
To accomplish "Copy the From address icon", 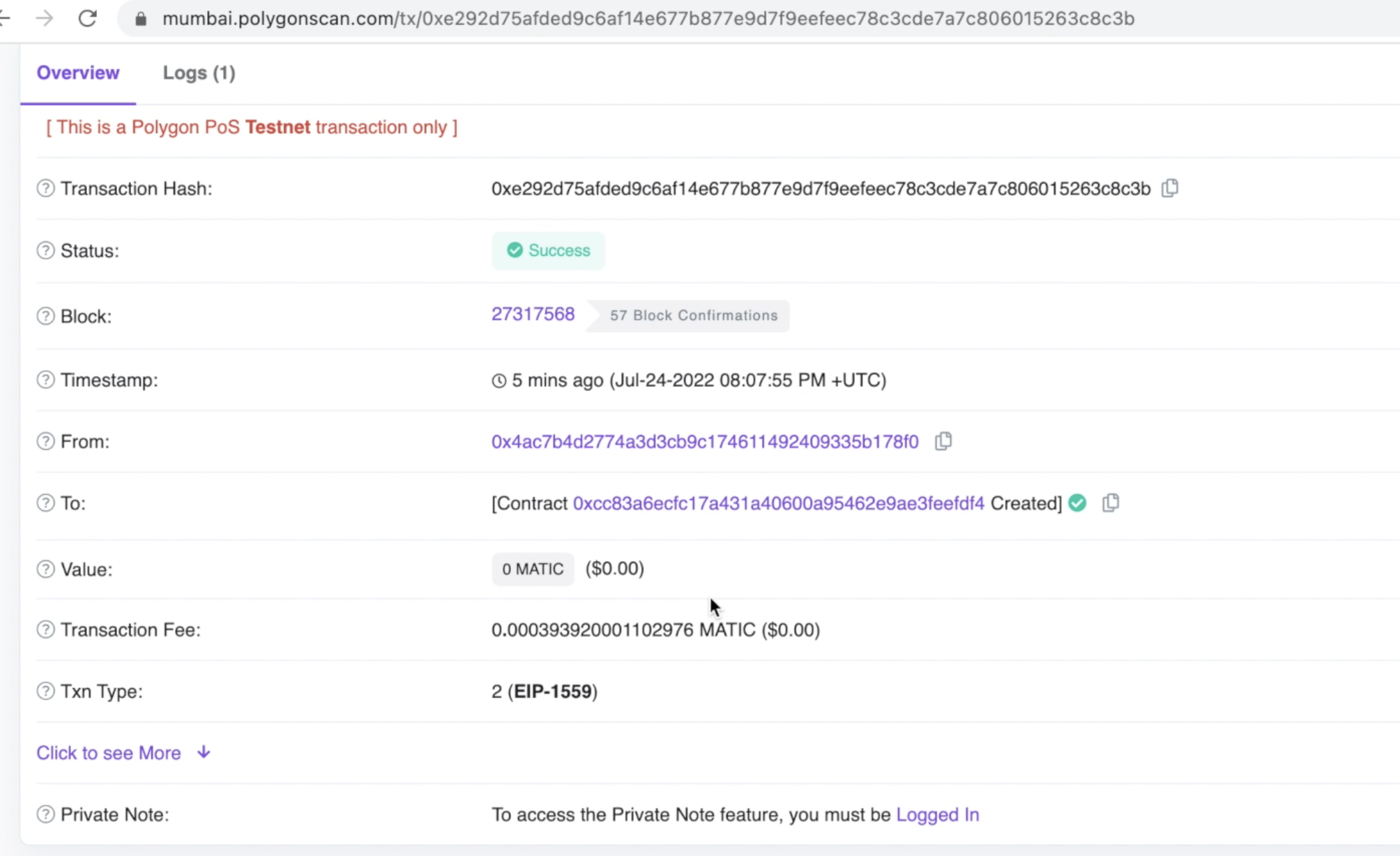I will (943, 441).
